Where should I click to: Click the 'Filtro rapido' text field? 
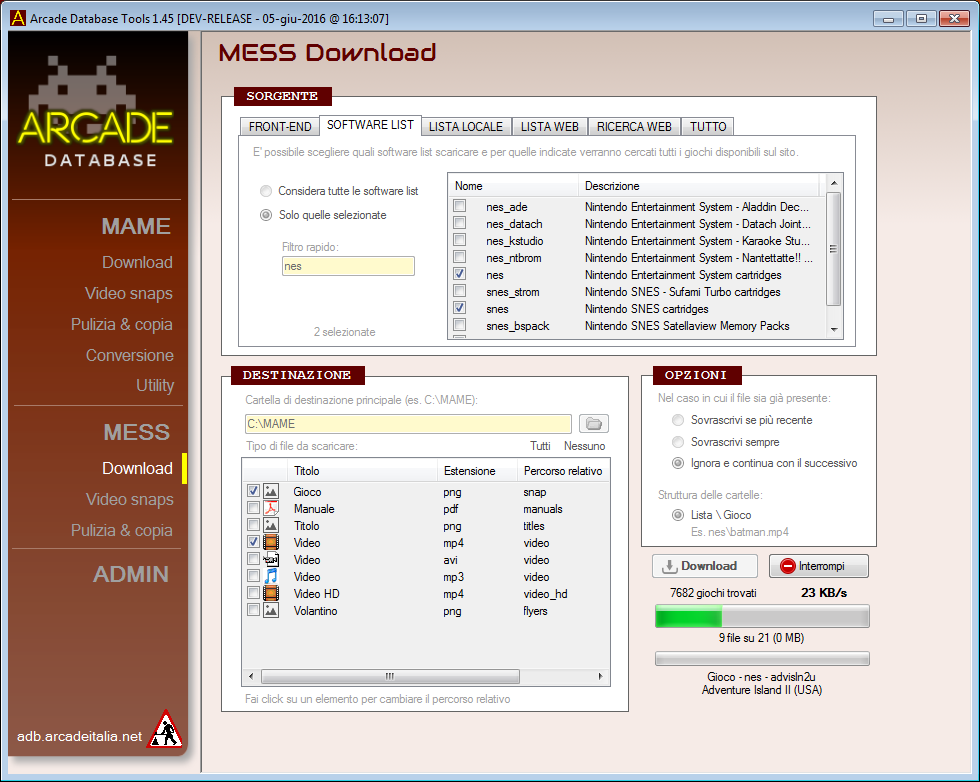(x=348, y=267)
